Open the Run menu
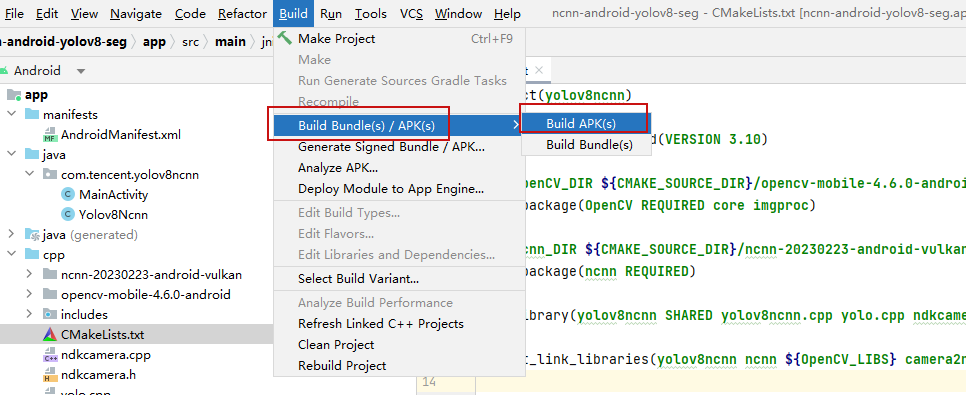 coord(331,14)
